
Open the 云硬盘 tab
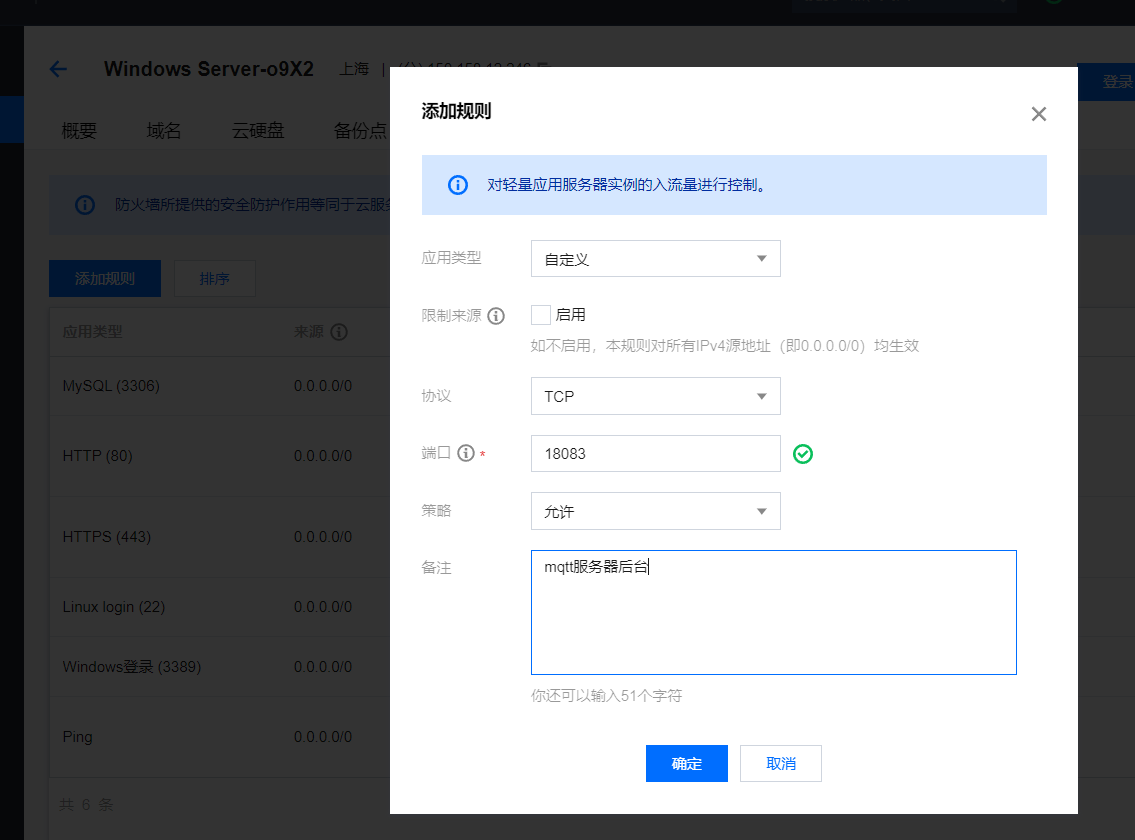click(258, 131)
